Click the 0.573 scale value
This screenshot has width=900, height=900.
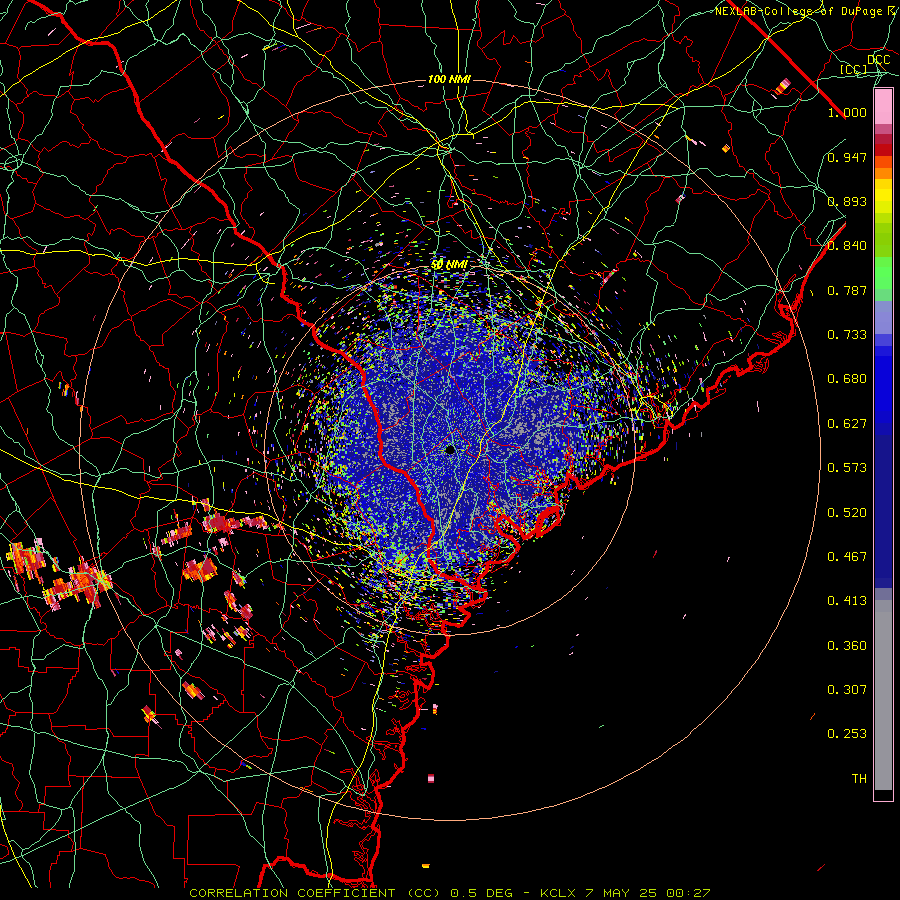click(847, 468)
